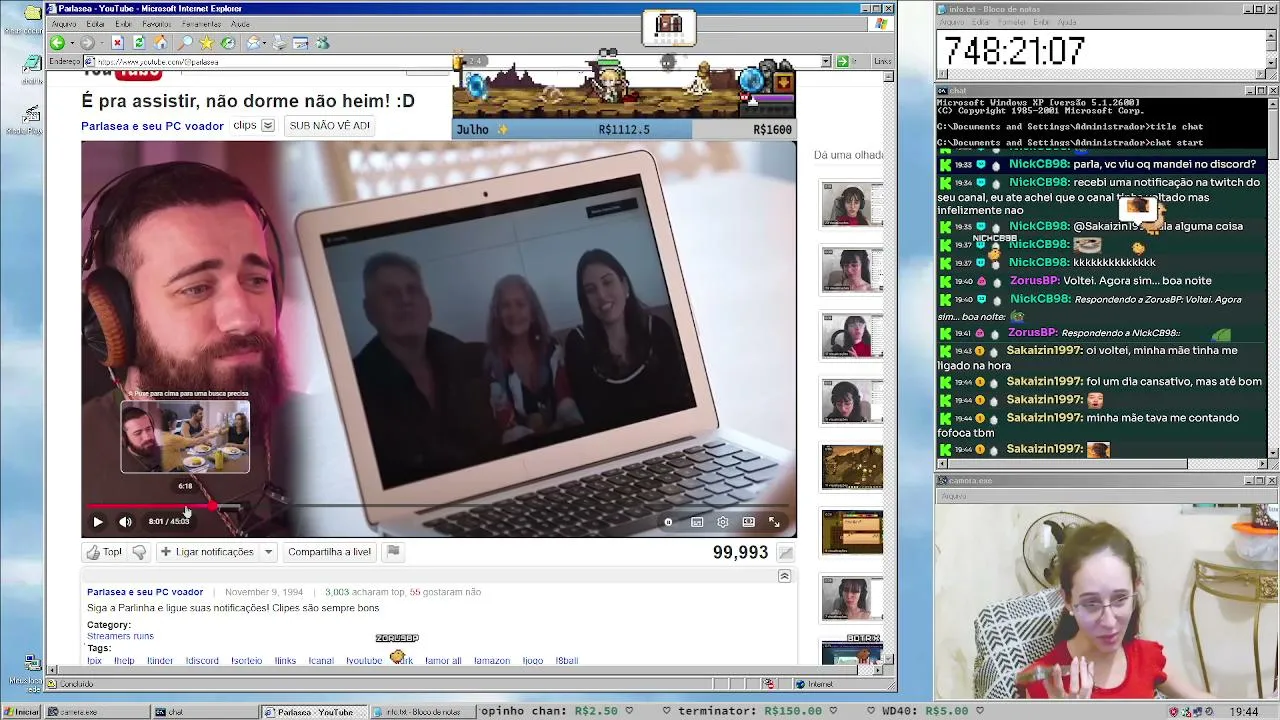Mute the video volume

click(125, 521)
